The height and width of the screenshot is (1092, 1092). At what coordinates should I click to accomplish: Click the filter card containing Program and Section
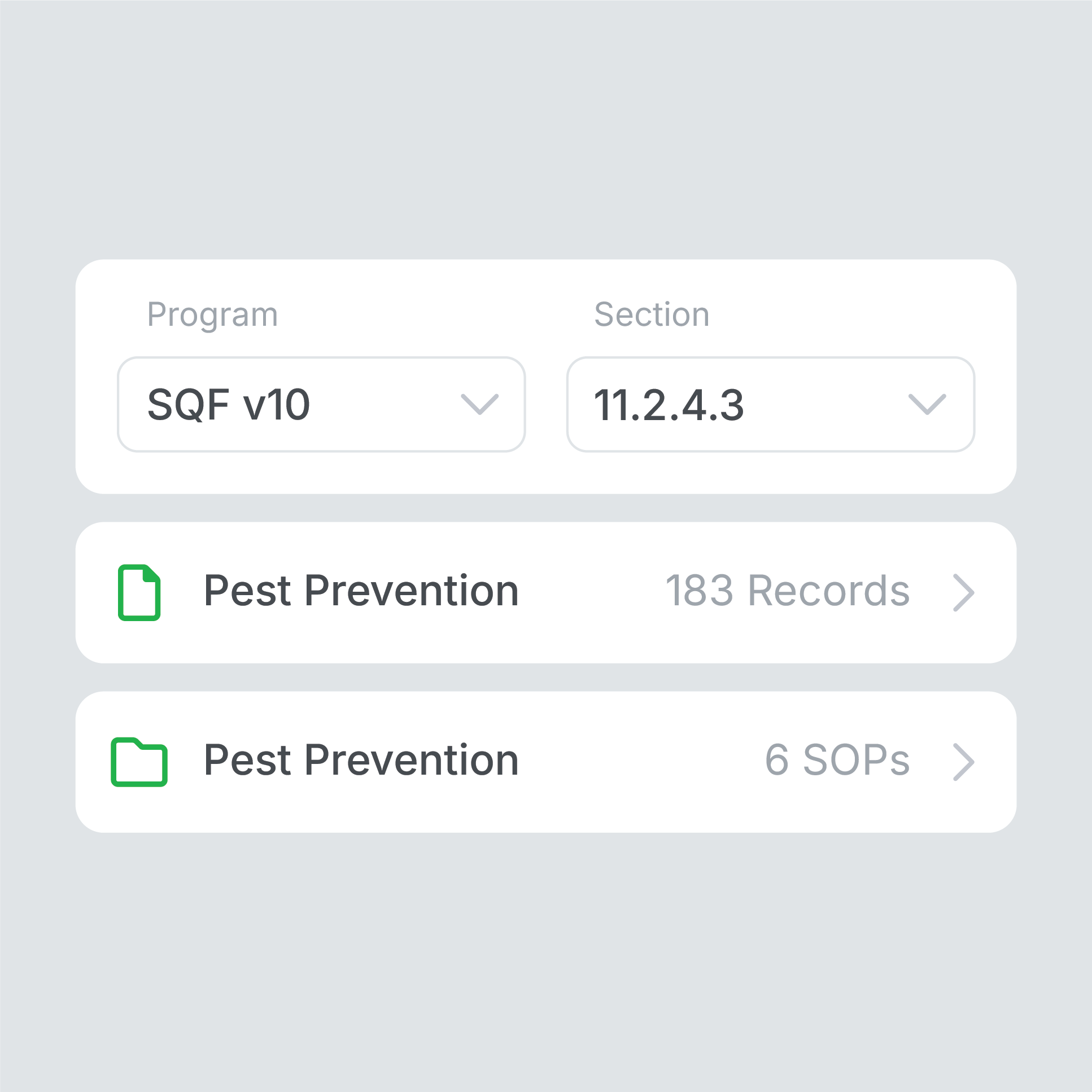point(546,377)
